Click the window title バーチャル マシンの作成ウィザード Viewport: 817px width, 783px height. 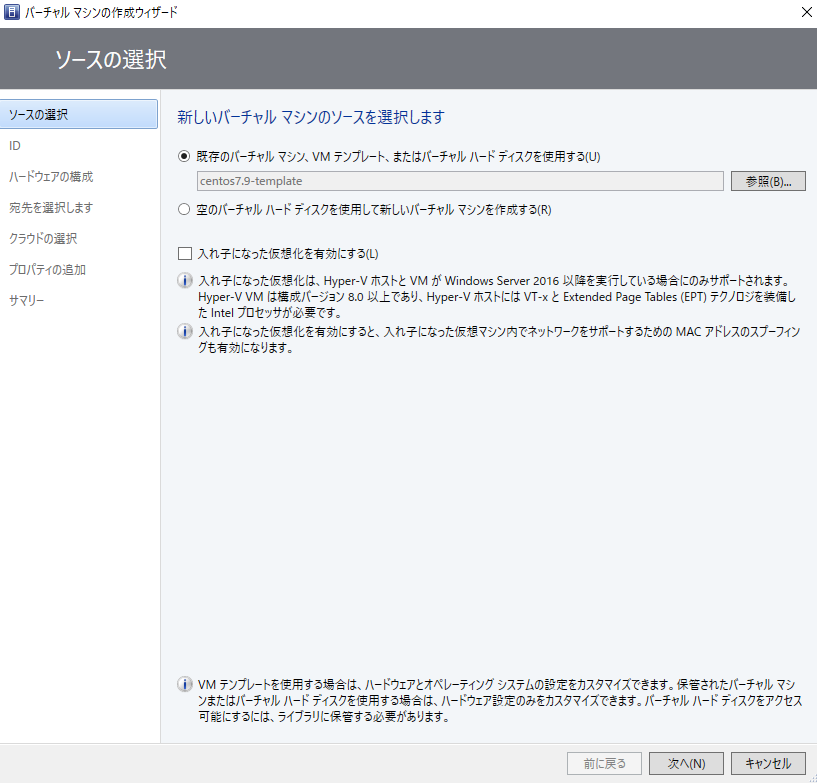point(101,12)
